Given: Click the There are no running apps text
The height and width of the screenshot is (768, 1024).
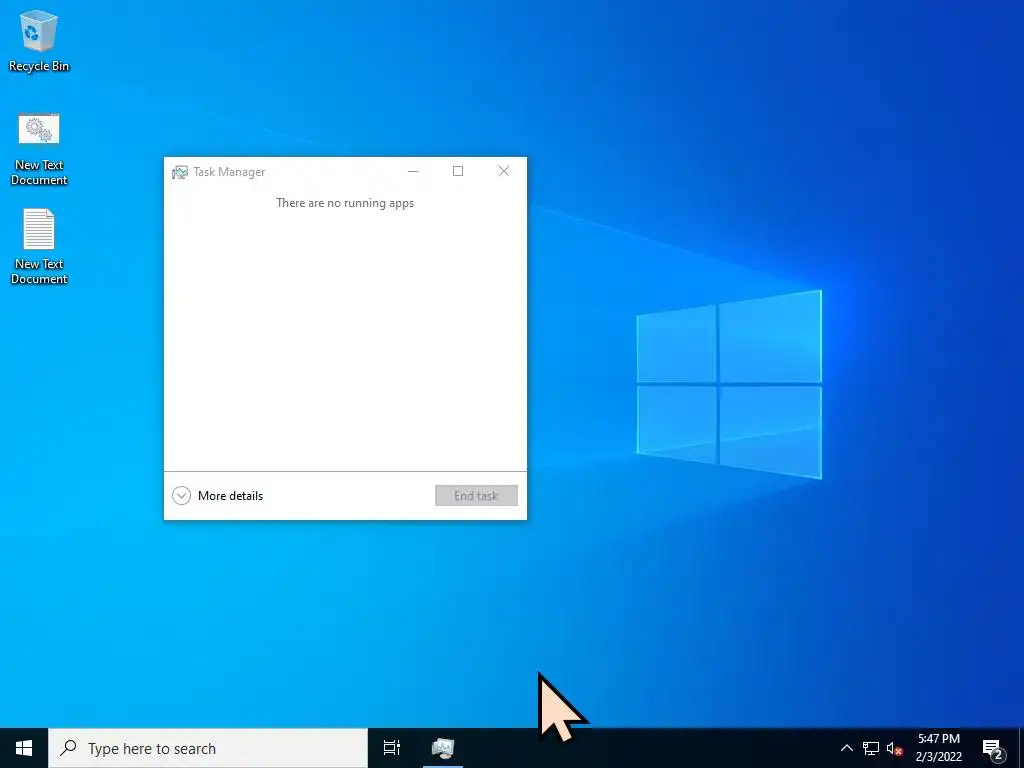Looking at the screenshot, I should coord(345,203).
